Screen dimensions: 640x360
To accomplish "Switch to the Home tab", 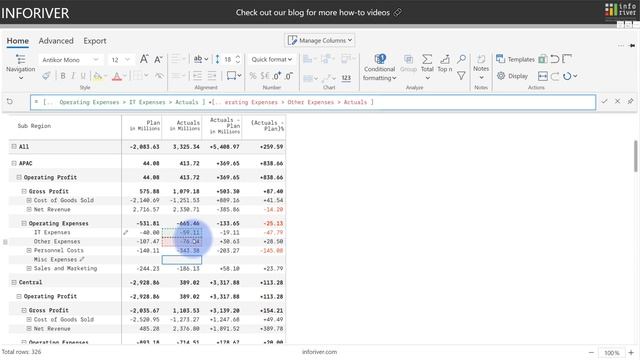I will [18, 41].
